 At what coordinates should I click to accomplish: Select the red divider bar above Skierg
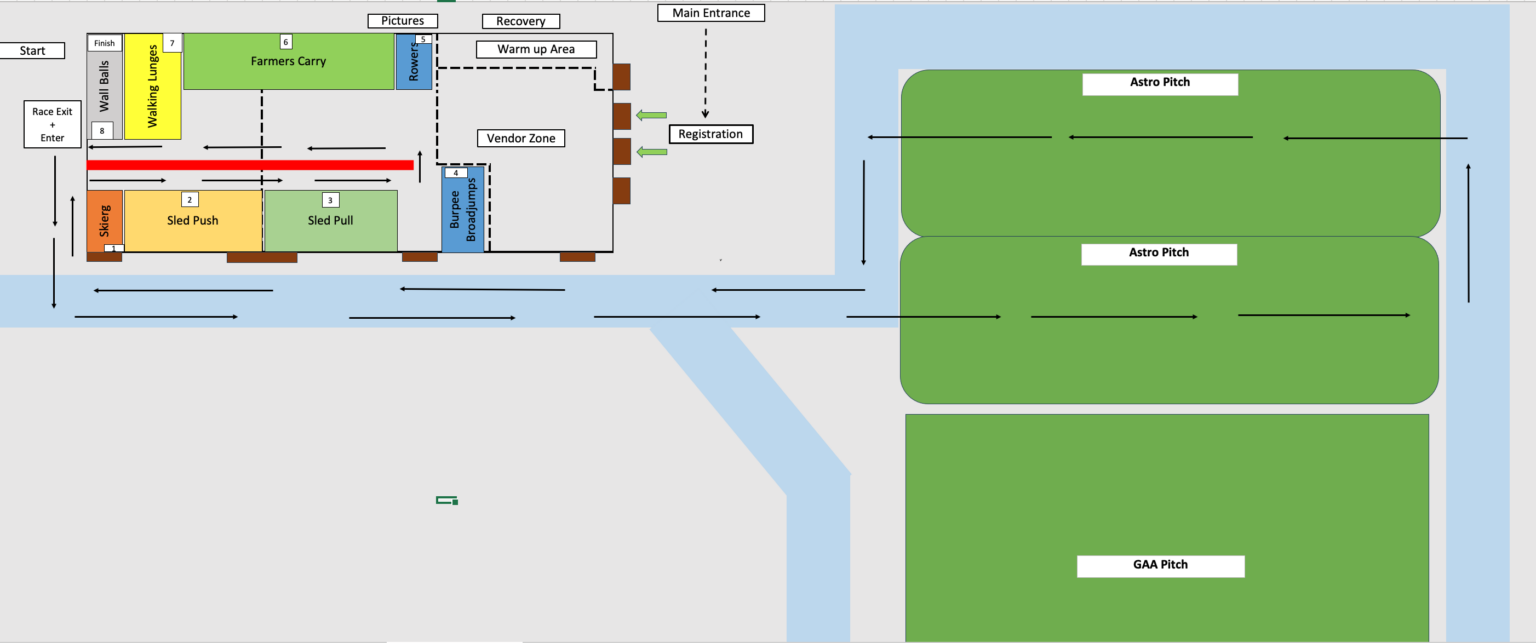pos(250,164)
